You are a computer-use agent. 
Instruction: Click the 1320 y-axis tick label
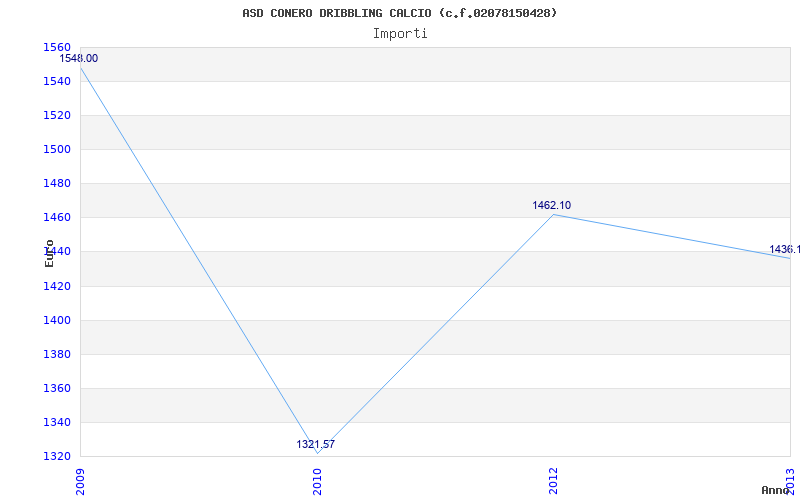(x=57, y=456)
